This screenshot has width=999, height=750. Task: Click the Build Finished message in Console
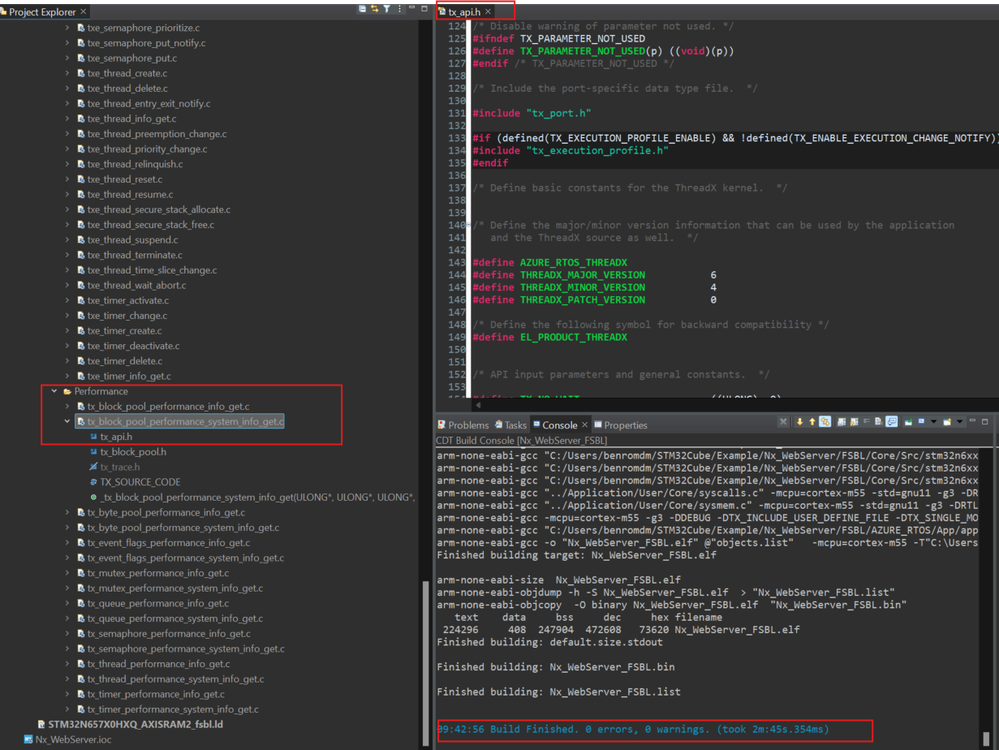tap(633, 730)
